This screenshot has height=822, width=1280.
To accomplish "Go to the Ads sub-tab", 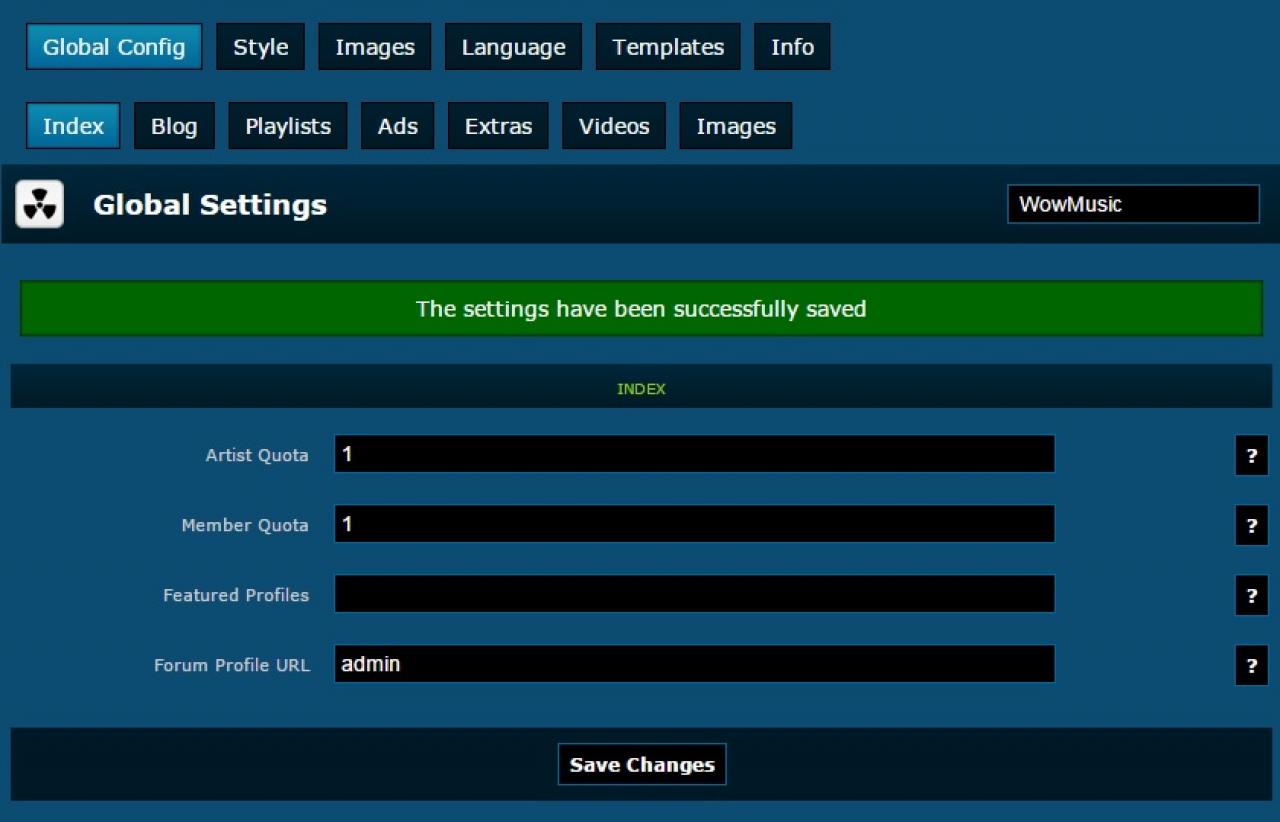I will point(398,126).
